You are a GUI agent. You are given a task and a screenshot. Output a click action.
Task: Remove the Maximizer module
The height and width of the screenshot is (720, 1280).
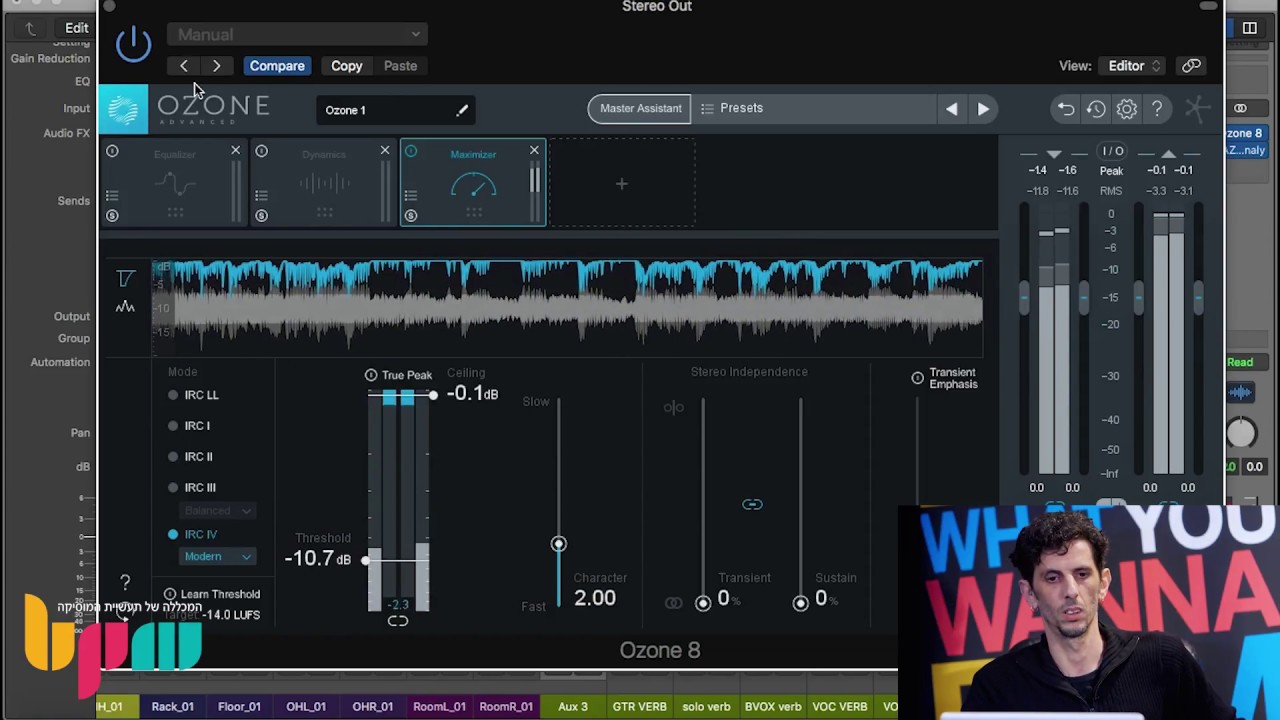tap(534, 151)
